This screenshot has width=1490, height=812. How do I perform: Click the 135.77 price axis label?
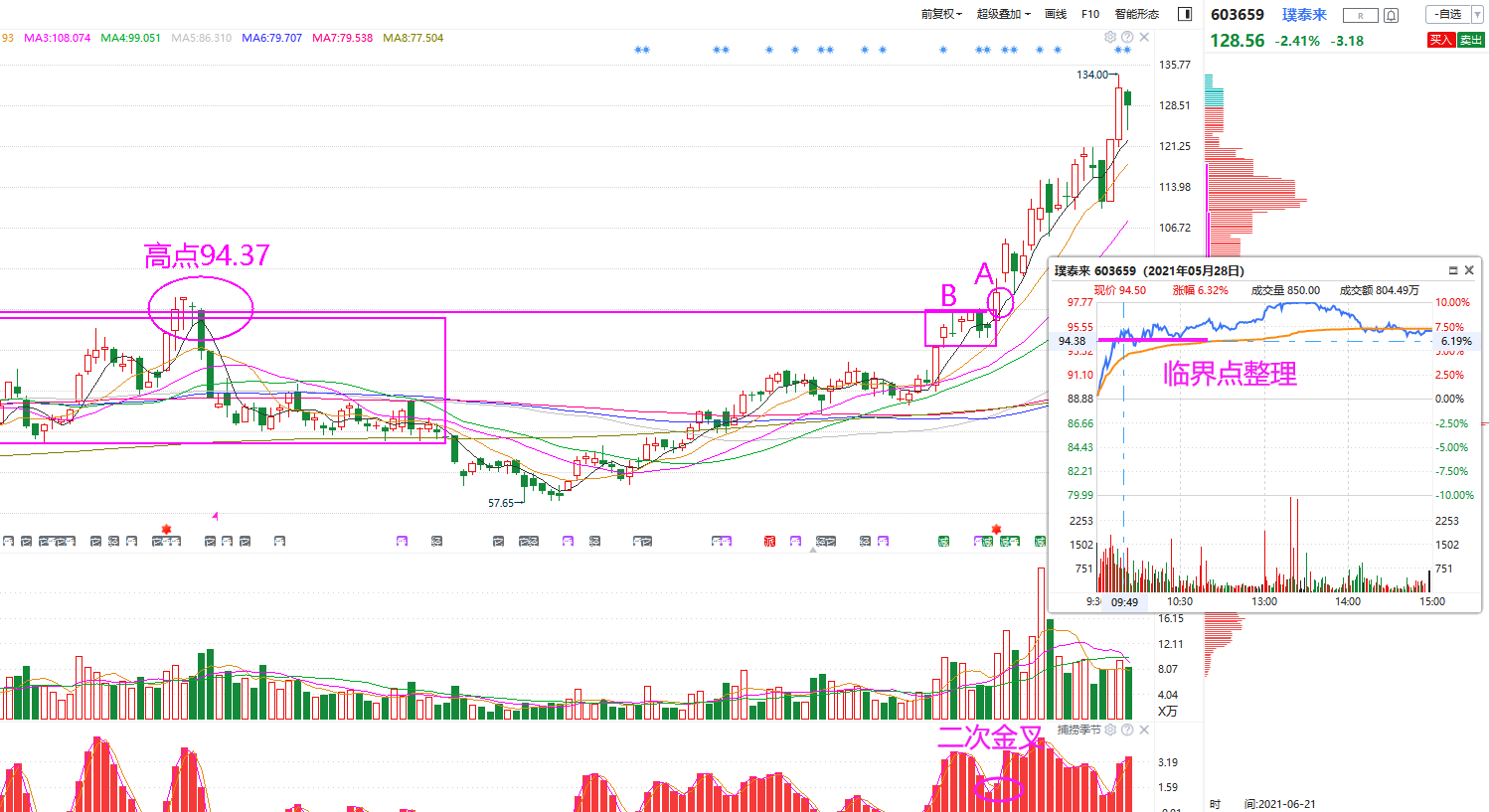point(1174,65)
